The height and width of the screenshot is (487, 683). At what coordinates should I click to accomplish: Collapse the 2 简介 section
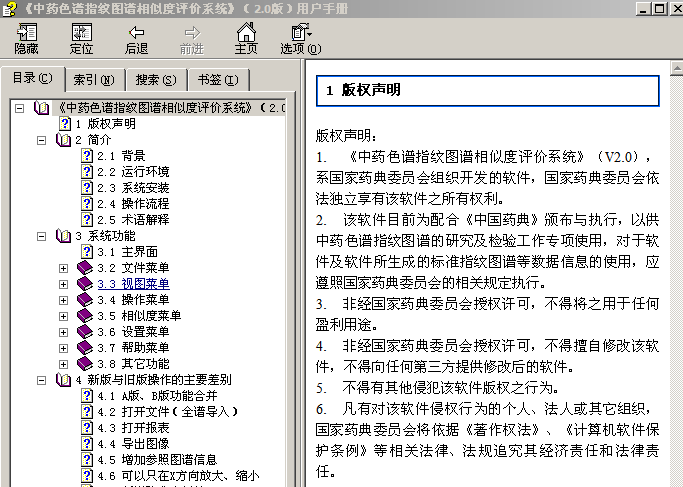[x=41, y=140]
